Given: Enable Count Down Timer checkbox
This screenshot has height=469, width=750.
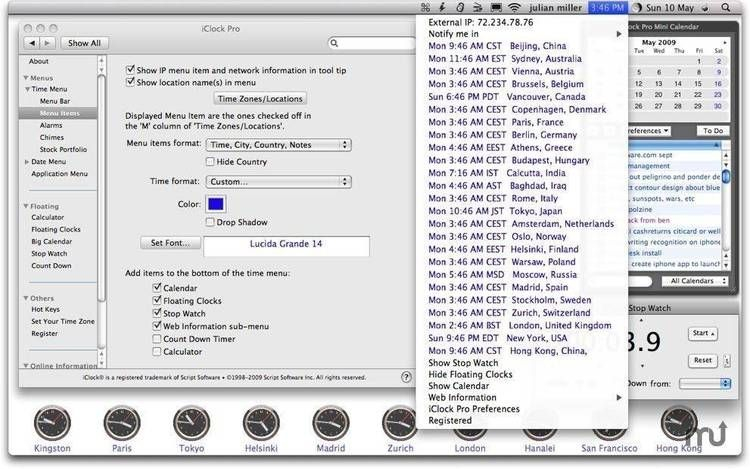Looking at the screenshot, I should (156, 338).
